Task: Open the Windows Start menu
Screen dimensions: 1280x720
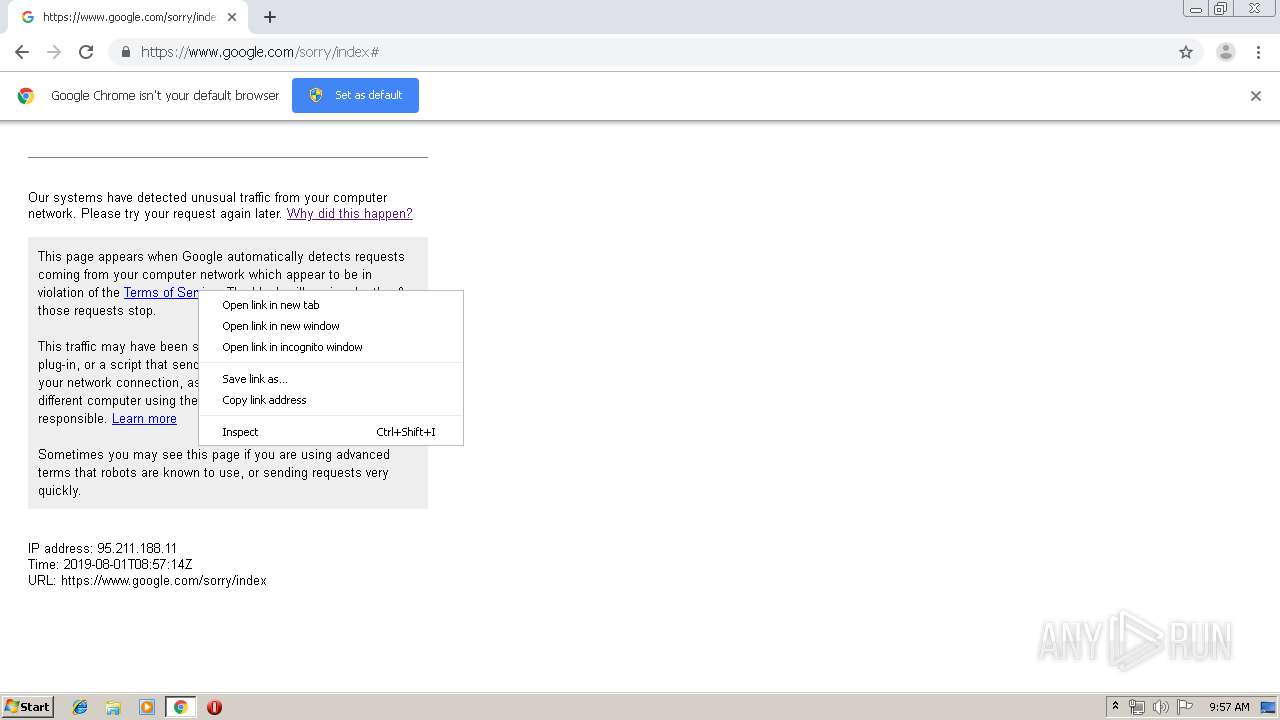Action: (x=28, y=707)
